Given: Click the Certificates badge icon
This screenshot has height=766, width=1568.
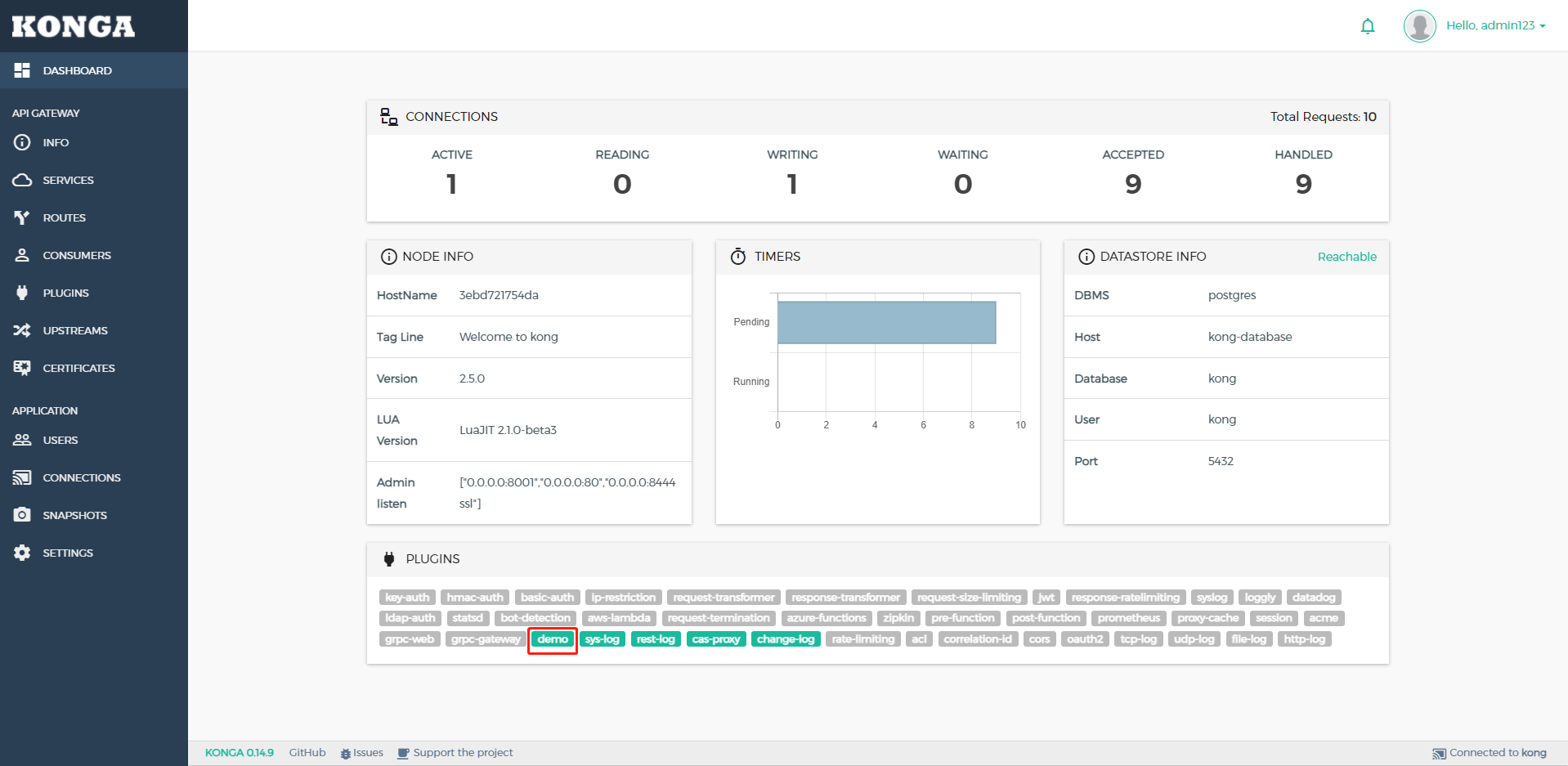Looking at the screenshot, I should [x=22, y=368].
